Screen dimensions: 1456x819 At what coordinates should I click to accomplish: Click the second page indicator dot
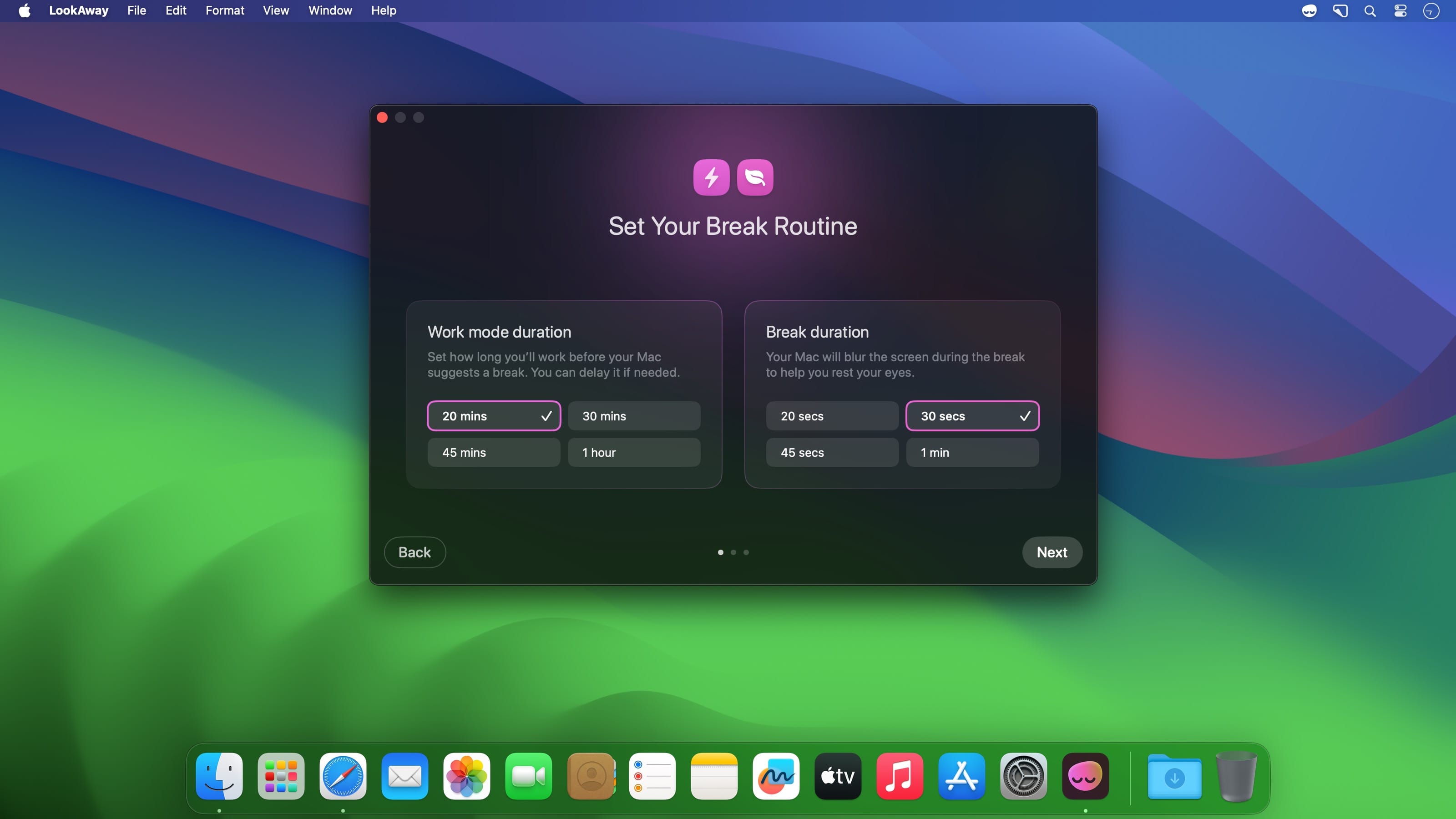point(733,552)
